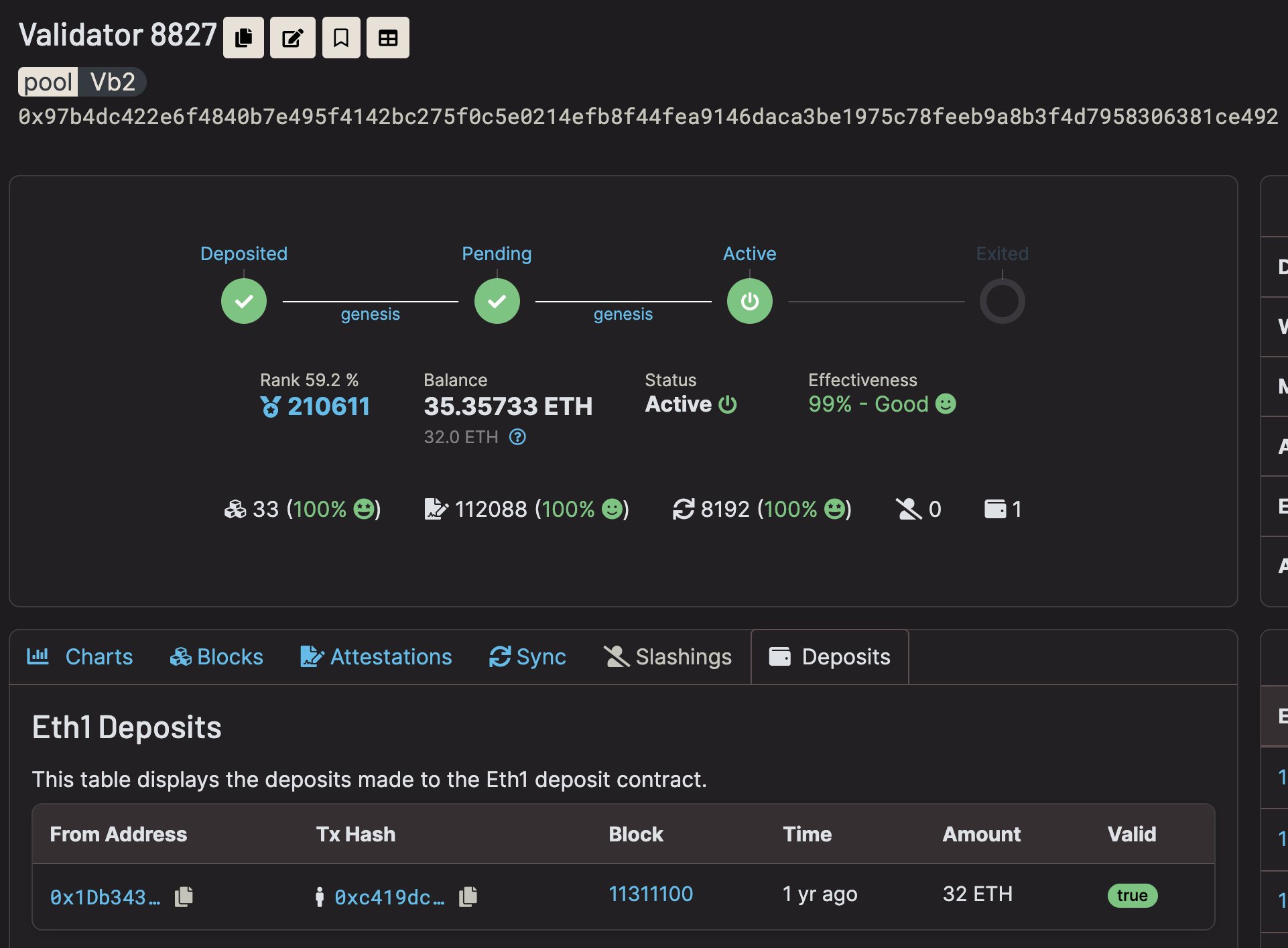
Task: Click the slashings axe icon showing 0
Action: 908,509
